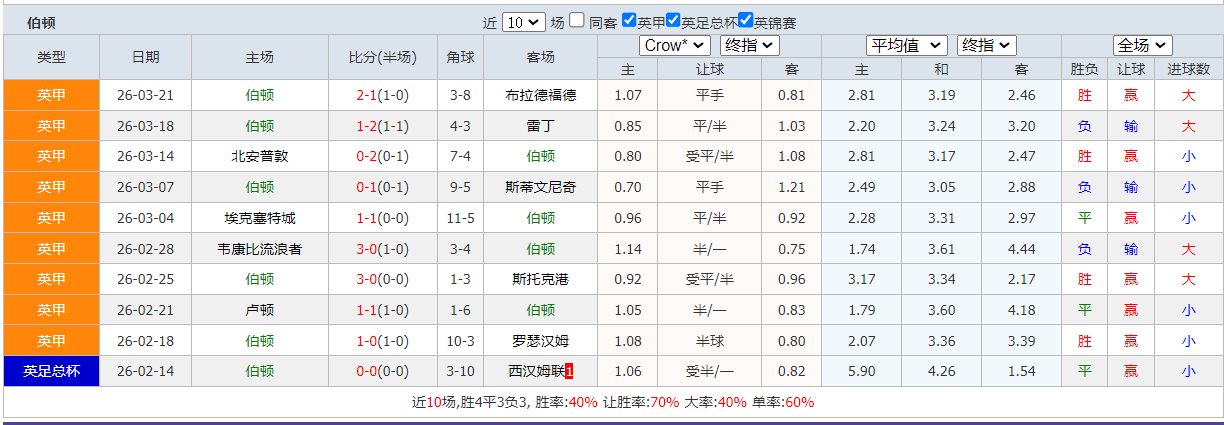
Task: Click the score 3-0(1-0) at 韦康比流浪者
Action: tap(384, 248)
